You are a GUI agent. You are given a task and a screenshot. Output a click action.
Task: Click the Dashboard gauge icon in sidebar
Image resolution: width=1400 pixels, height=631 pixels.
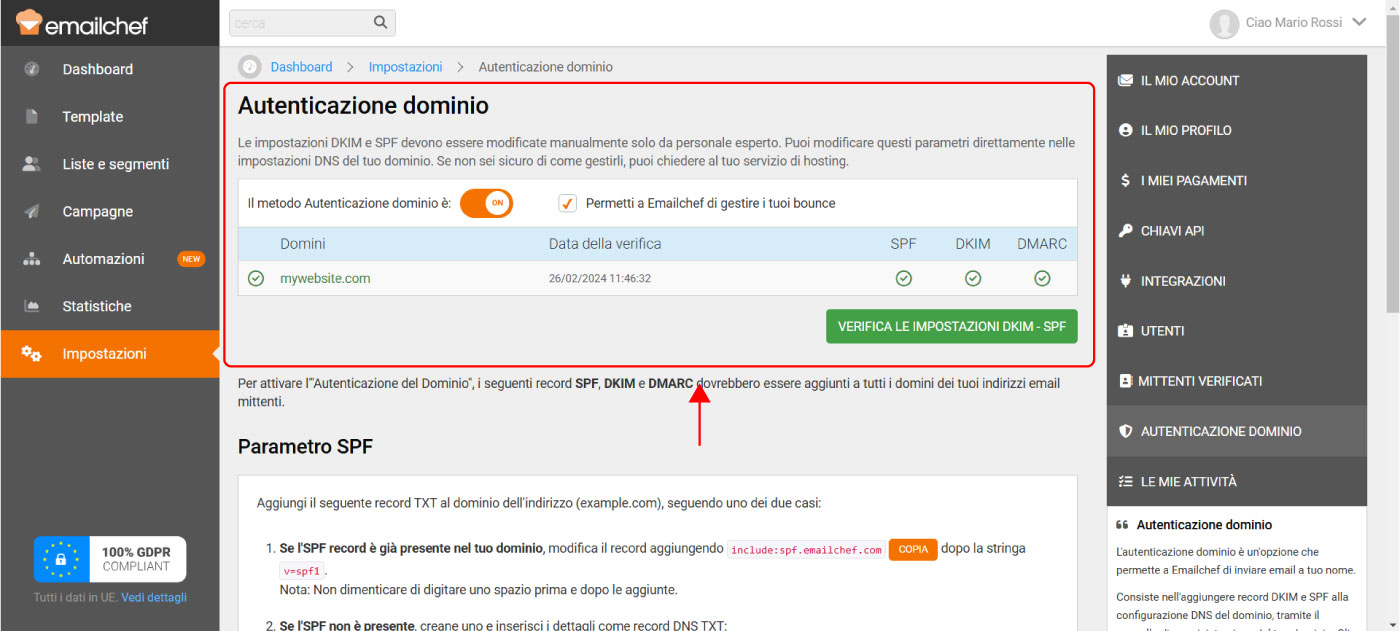point(32,69)
